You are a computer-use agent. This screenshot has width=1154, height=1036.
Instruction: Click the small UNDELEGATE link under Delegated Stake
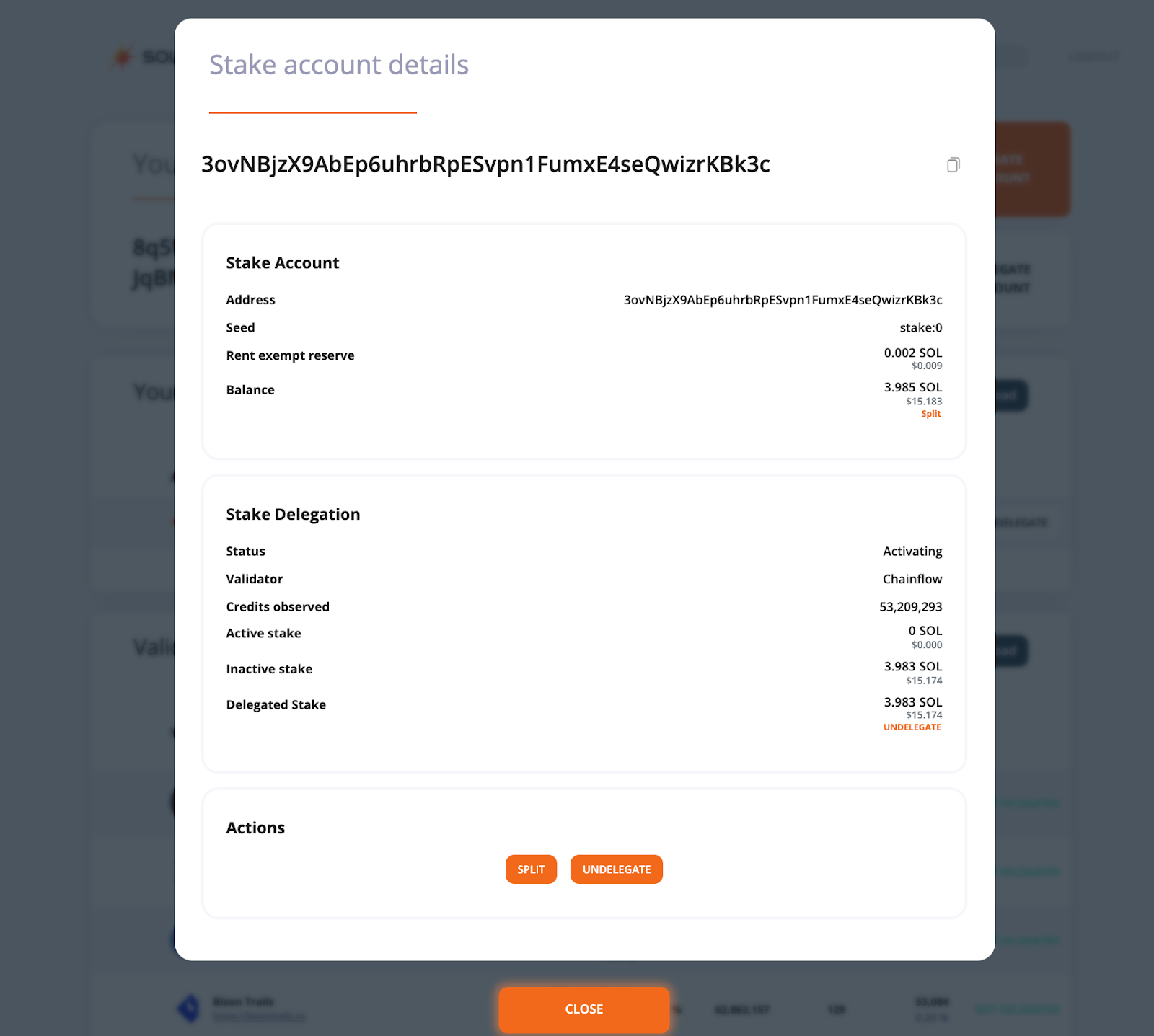tap(912, 727)
